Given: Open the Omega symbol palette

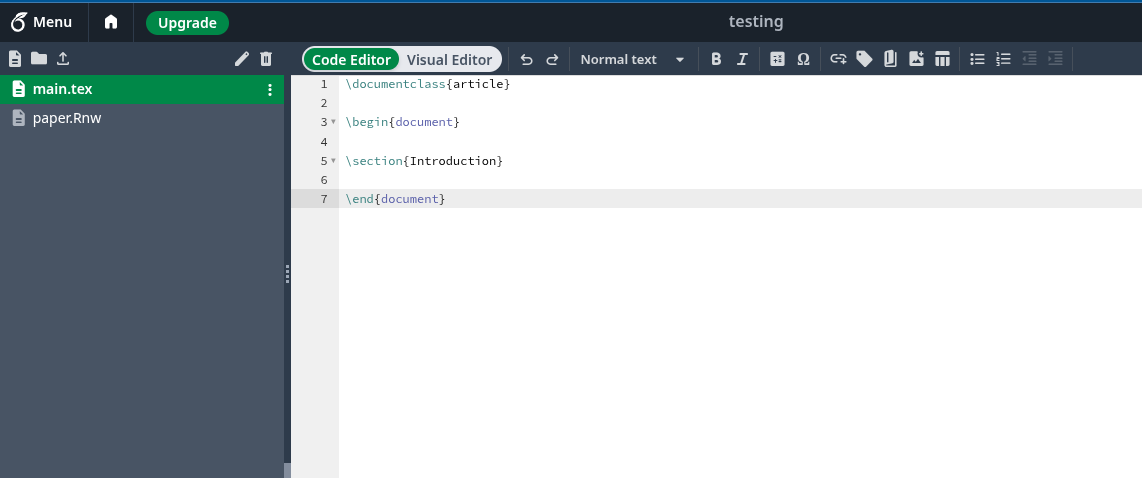Looking at the screenshot, I should pos(803,59).
